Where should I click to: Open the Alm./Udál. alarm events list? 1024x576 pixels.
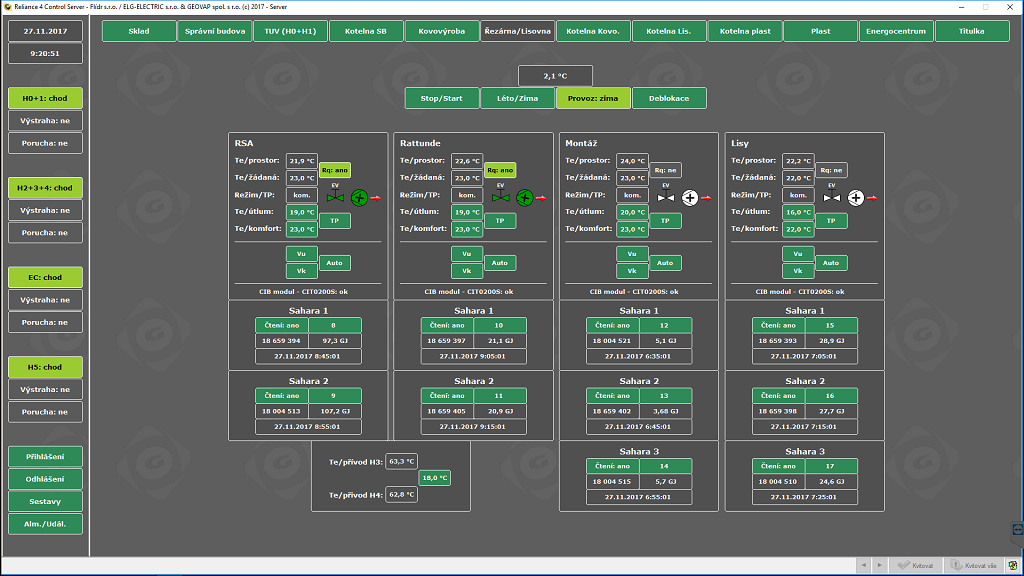[45, 523]
